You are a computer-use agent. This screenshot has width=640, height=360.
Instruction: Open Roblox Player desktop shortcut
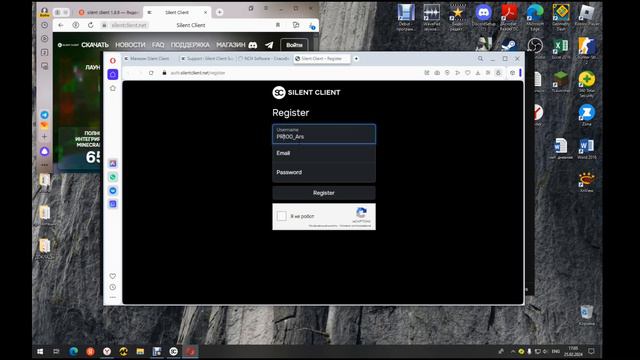tap(587, 17)
